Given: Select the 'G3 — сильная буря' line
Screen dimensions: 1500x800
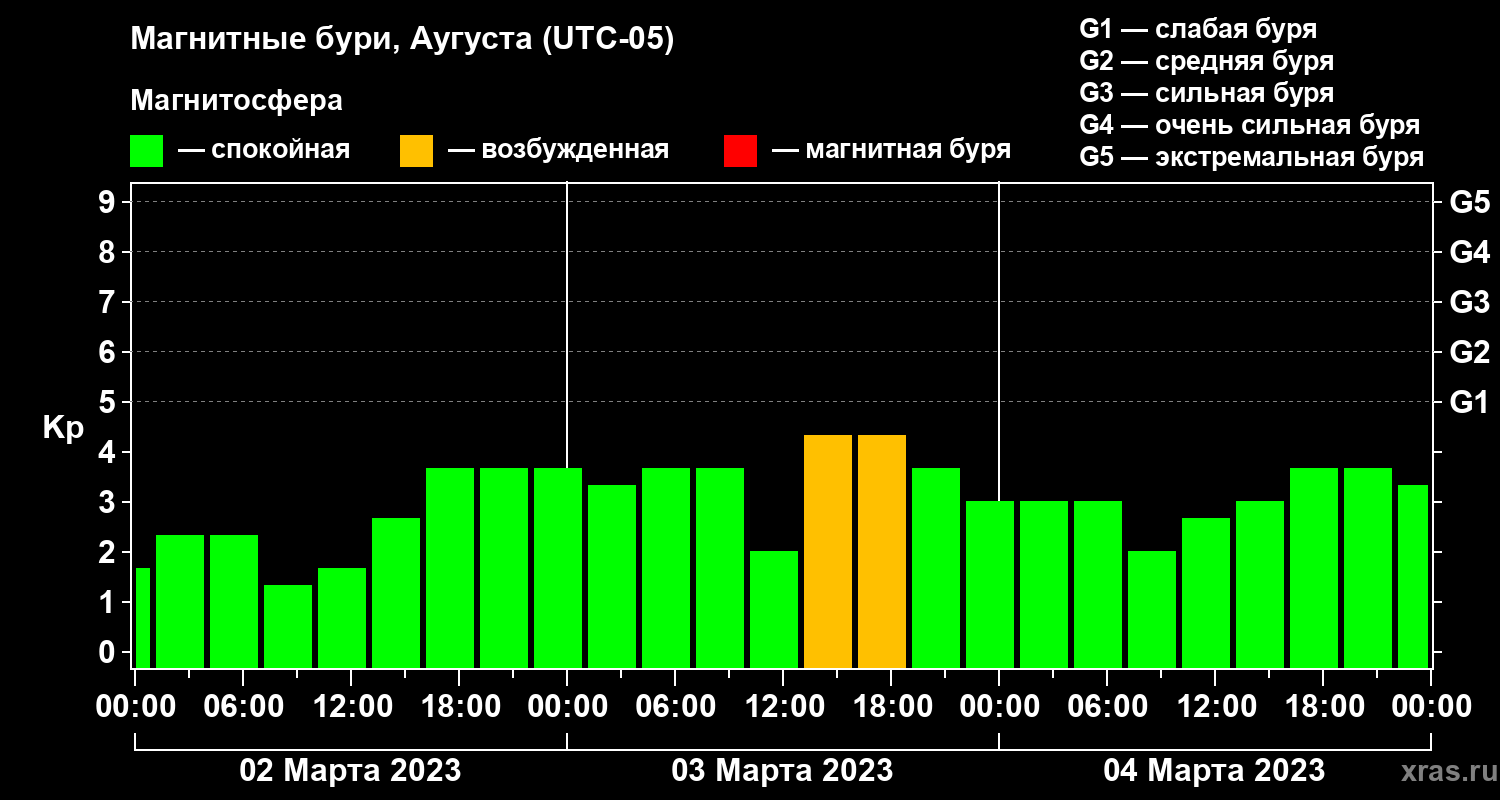Looking at the screenshot, I should pos(1206,93).
